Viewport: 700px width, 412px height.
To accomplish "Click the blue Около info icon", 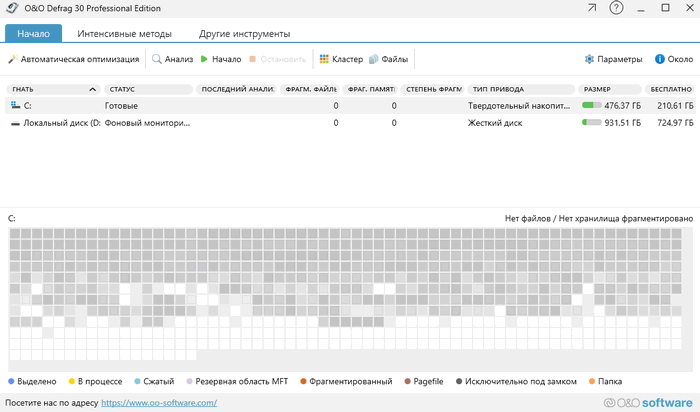I will click(659, 59).
